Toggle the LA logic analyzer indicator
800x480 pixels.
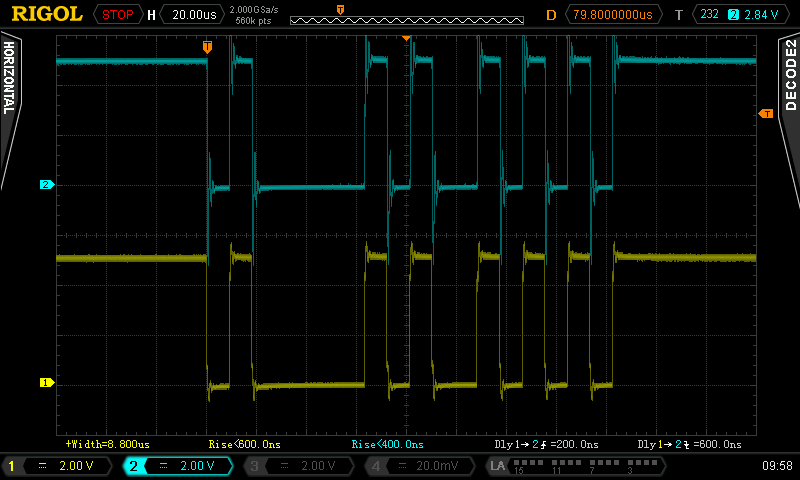(x=576, y=466)
